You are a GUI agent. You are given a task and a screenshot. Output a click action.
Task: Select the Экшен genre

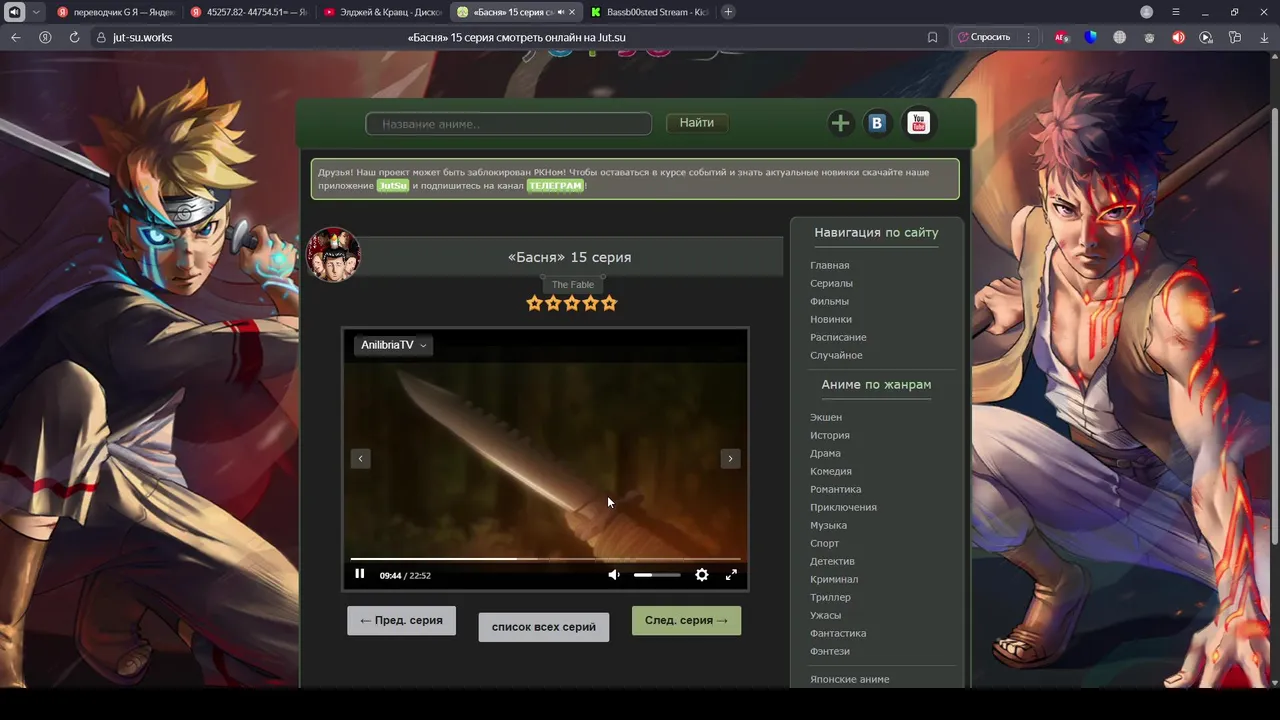[x=826, y=417]
